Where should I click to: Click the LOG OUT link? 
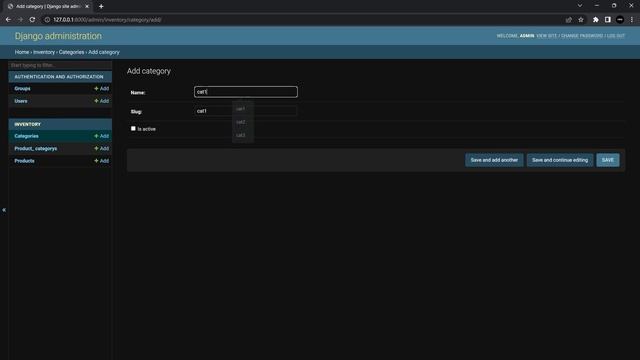(x=616, y=36)
